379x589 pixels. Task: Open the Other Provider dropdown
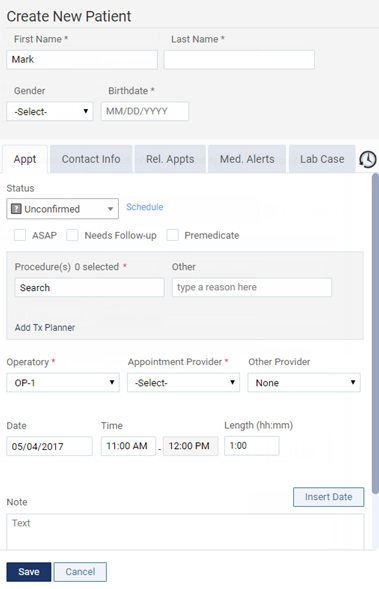(x=304, y=382)
